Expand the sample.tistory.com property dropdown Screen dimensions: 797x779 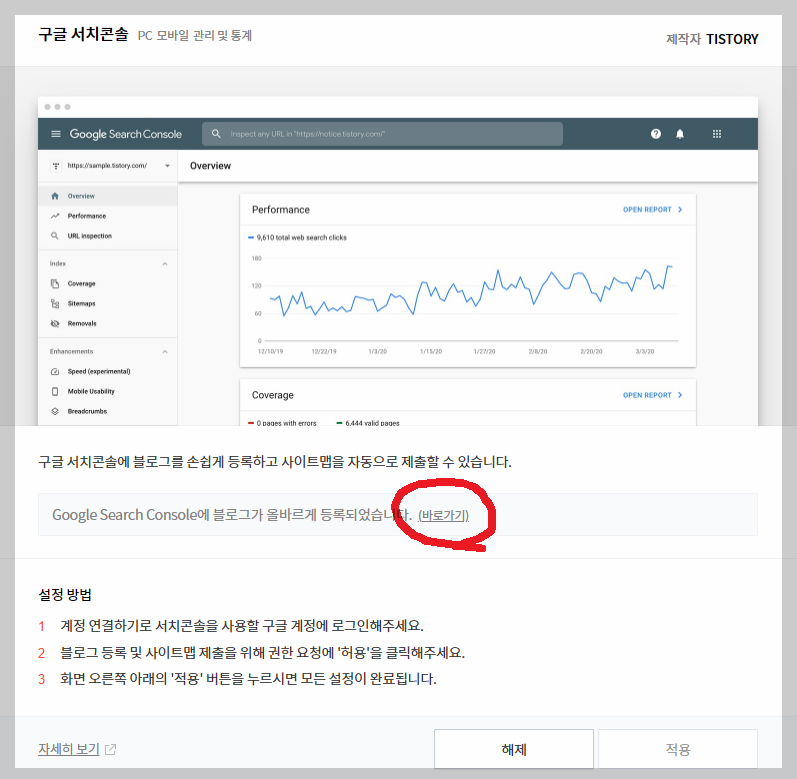(167, 166)
